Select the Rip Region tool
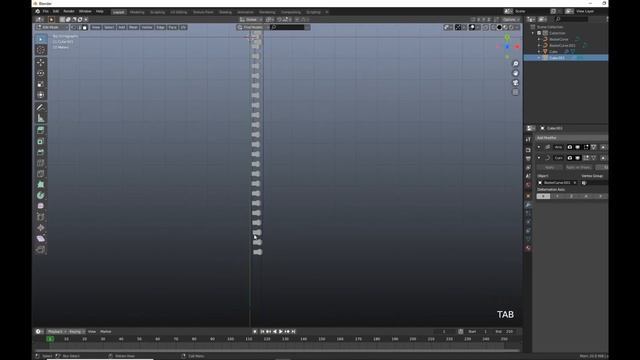 41,250
